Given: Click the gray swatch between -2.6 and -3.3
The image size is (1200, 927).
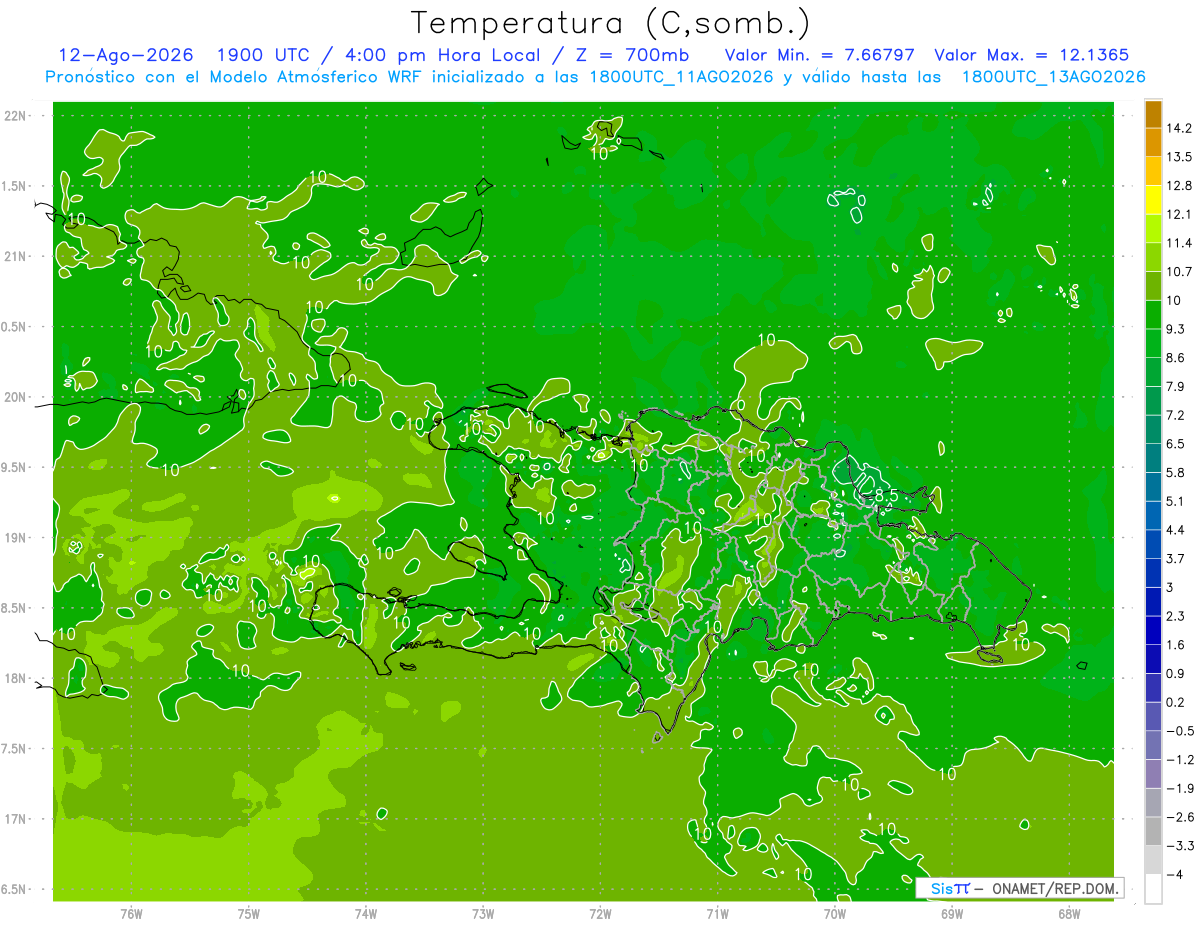Looking at the screenshot, I should 1153,831.
